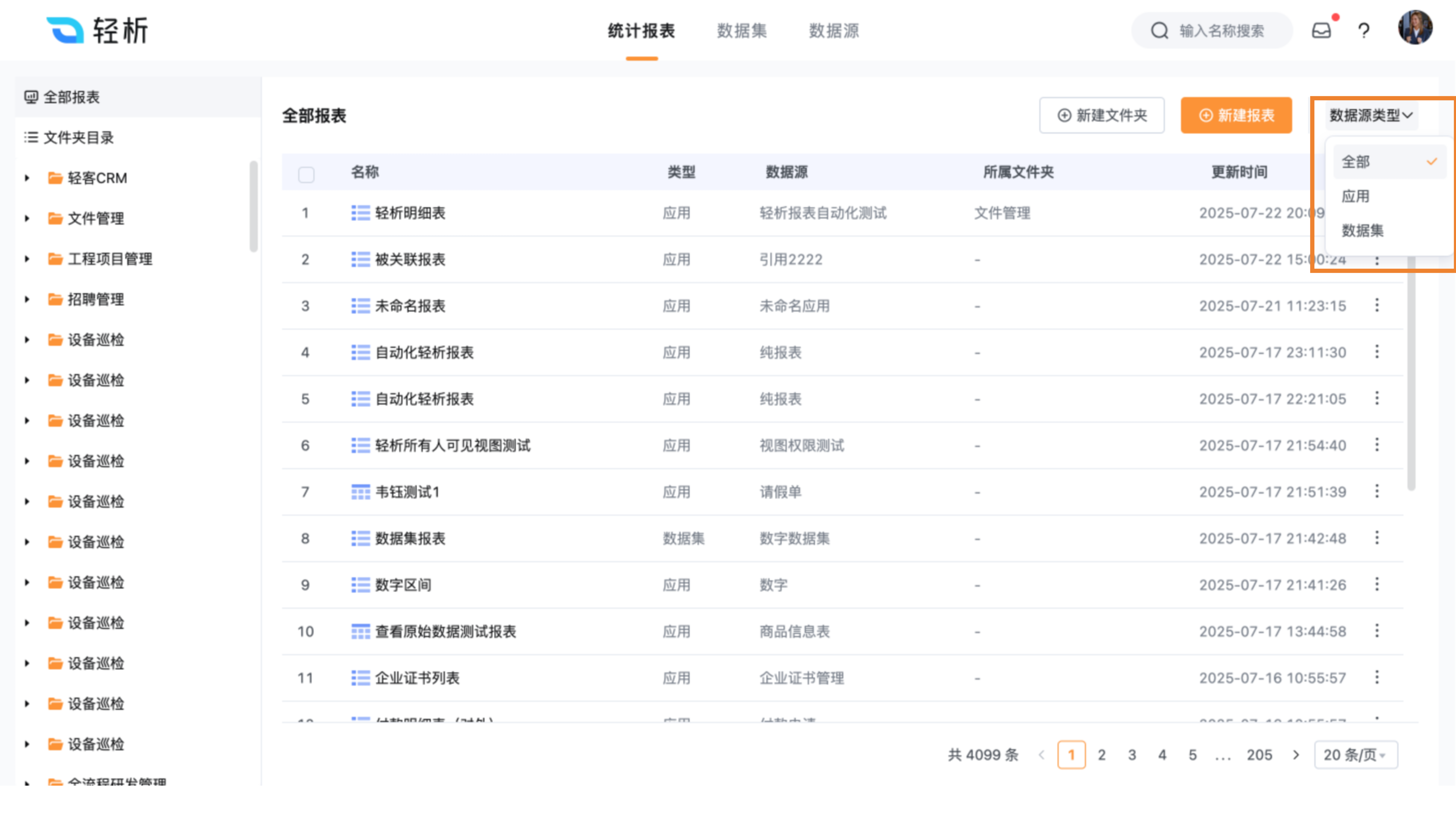1456x819 pixels.
Task: Open more options for row 5 自动化轻析报表
Action: tap(1377, 399)
